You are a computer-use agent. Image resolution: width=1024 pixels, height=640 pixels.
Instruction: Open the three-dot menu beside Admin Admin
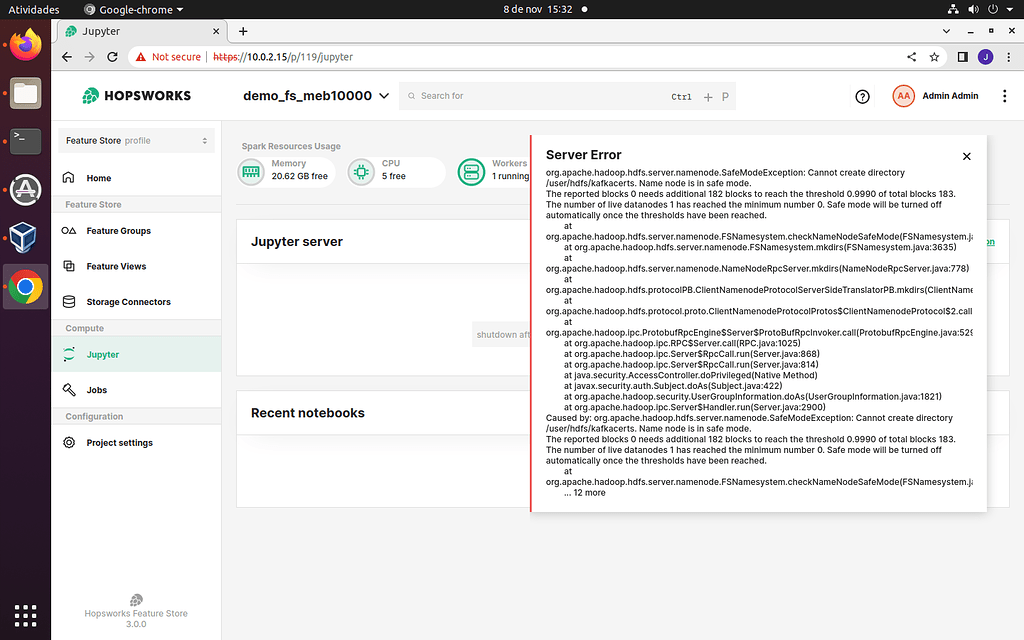[x=1003, y=95]
